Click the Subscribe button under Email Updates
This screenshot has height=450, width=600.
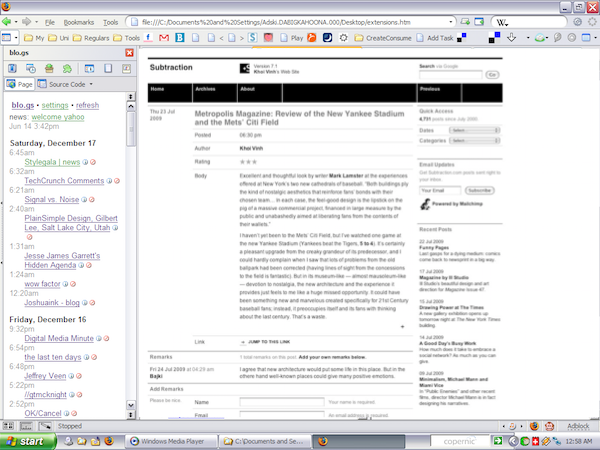(480, 190)
